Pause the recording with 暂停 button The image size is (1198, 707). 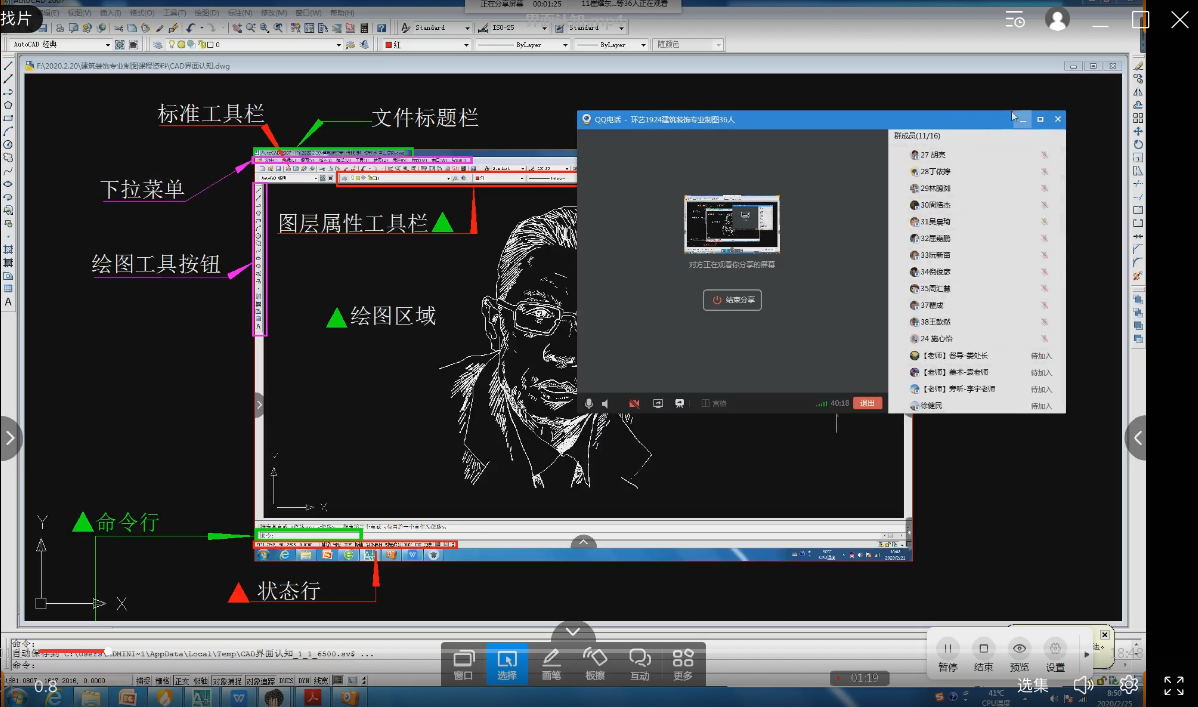coord(947,654)
